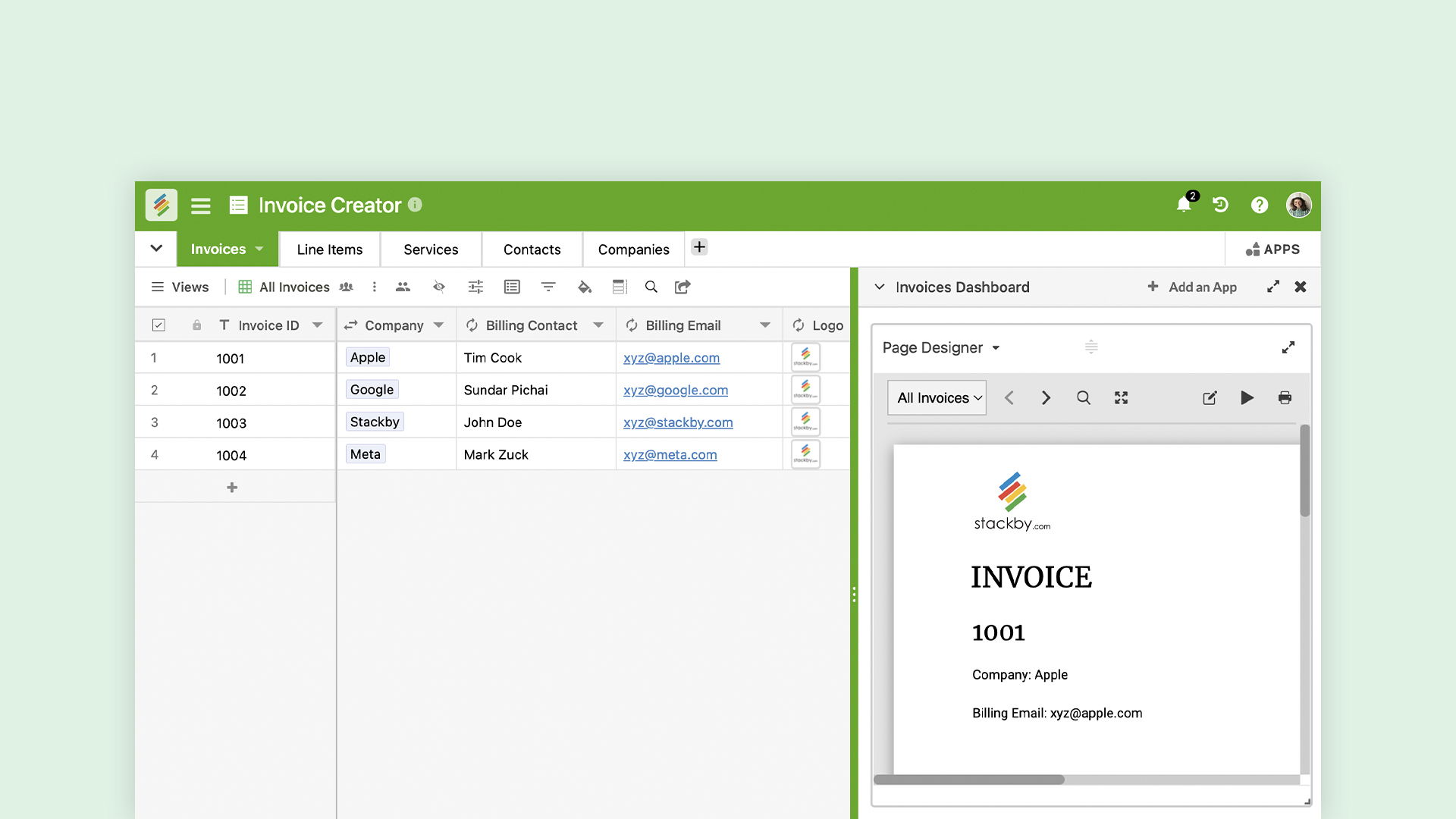Click the notifications bell icon
The width and height of the screenshot is (1456, 819).
tap(1183, 205)
